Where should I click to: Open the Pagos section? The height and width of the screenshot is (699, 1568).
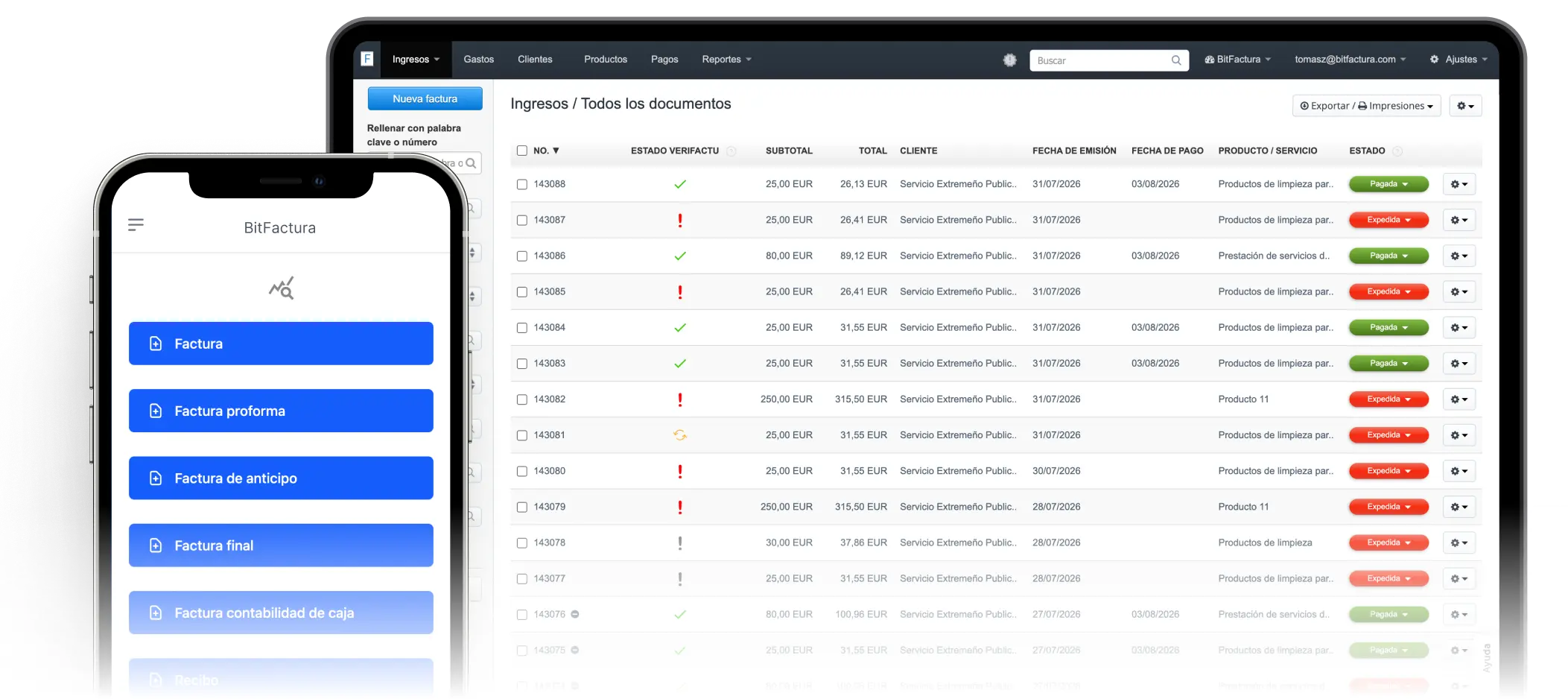[x=664, y=60]
